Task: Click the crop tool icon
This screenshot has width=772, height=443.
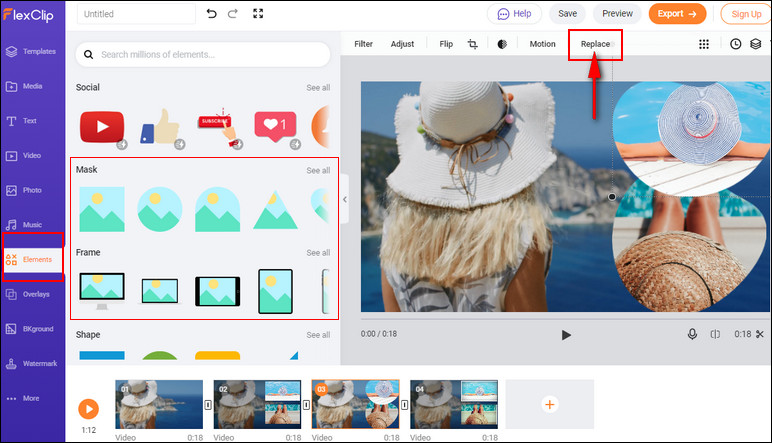Action: [x=473, y=44]
